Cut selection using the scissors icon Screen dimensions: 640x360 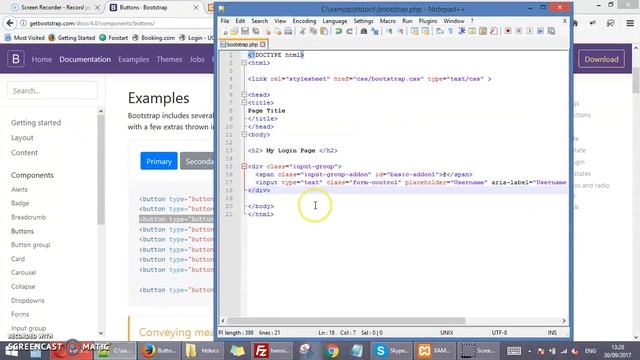302,31
